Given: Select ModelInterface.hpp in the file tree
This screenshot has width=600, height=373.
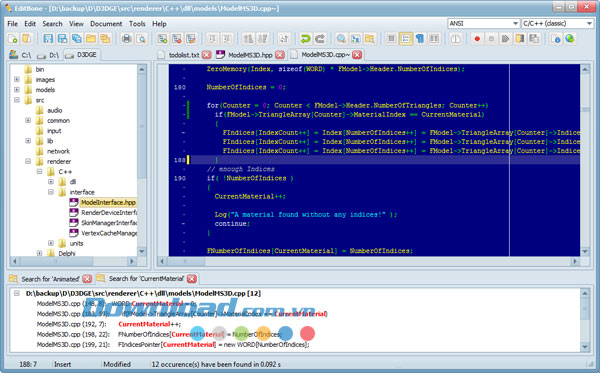Looking at the screenshot, I should click(x=108, y=202).
